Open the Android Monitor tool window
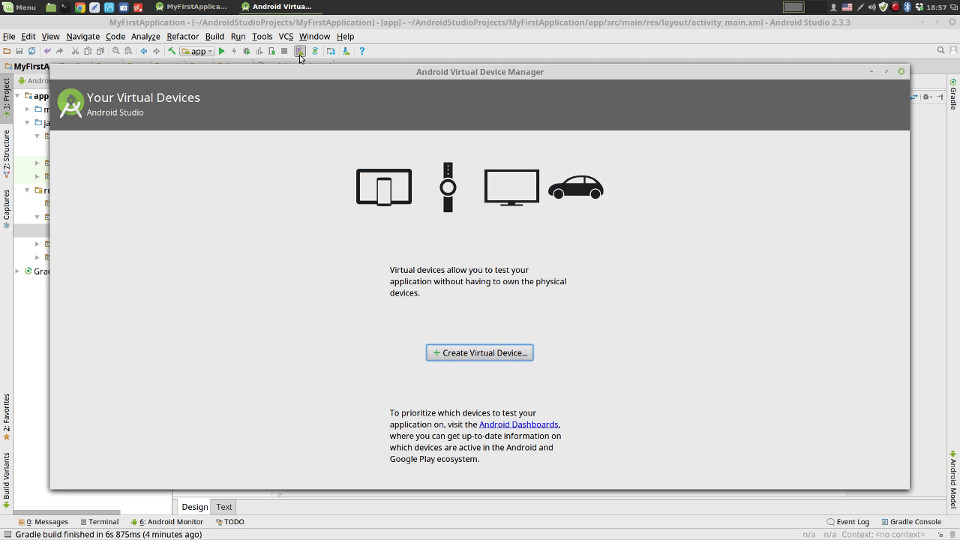 [x=167, y=522]
